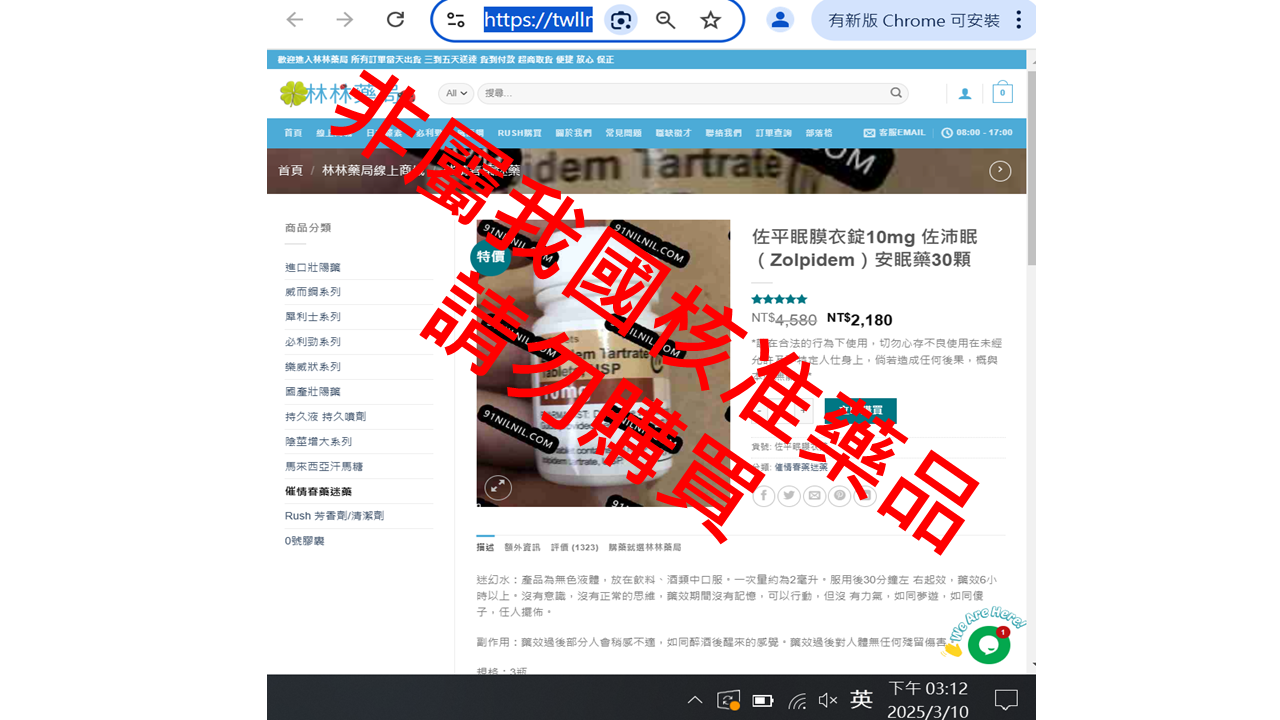This screenshot has width=1280, height=720.
Task: Go back with the browser Back arrow
Action: (294, 20)
